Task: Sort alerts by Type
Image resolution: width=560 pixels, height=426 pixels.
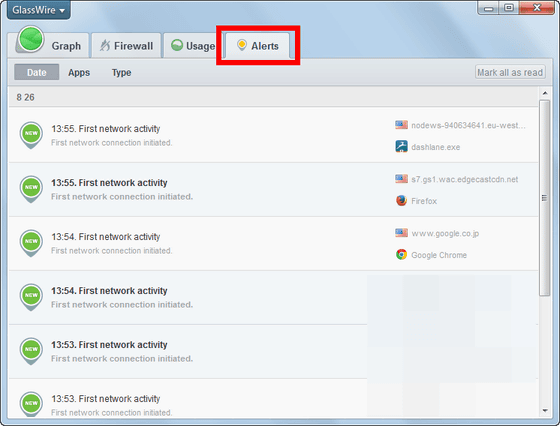Action: point(121,72)
